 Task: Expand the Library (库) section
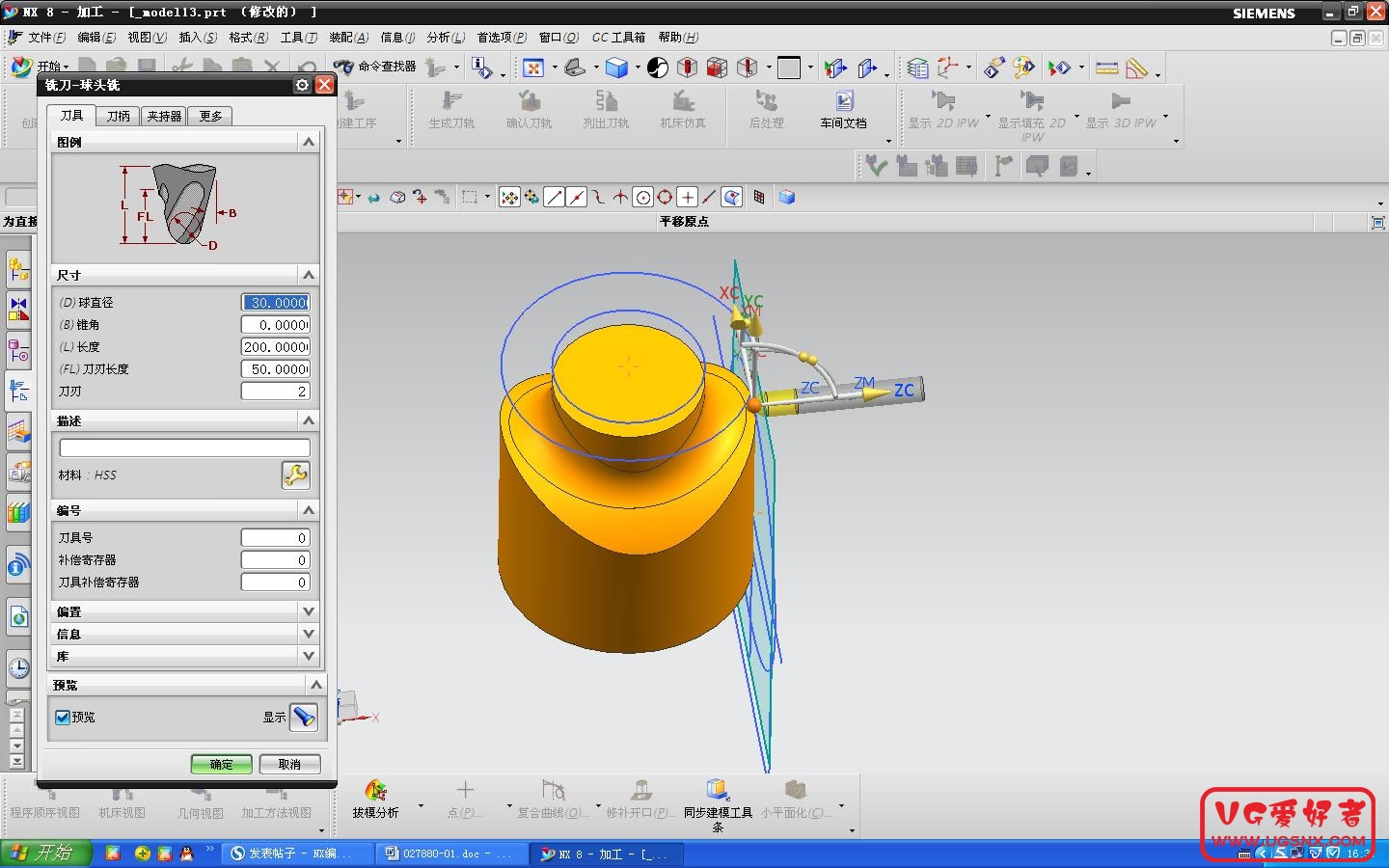click(309, 656)
